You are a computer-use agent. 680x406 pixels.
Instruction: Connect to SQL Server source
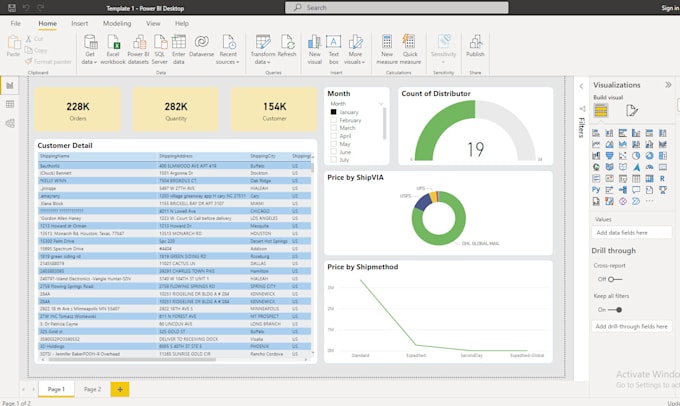click(160, 49)
